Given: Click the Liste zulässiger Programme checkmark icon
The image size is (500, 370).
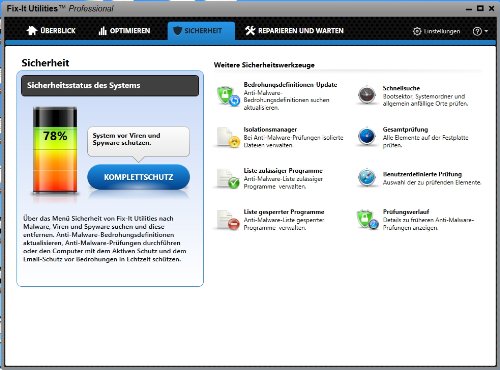Looking at the screenshot, I should tap(228, 178).
